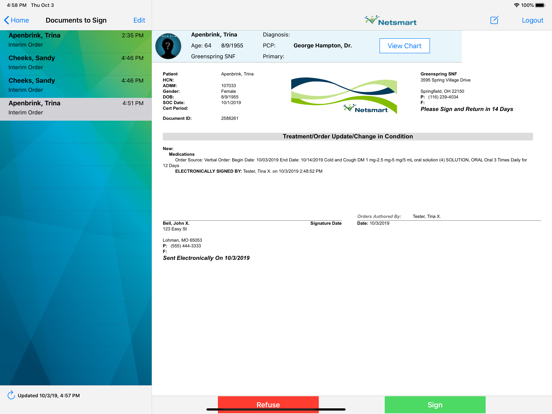Tap the Bell, John X. signature line

(x=252, y=222)
